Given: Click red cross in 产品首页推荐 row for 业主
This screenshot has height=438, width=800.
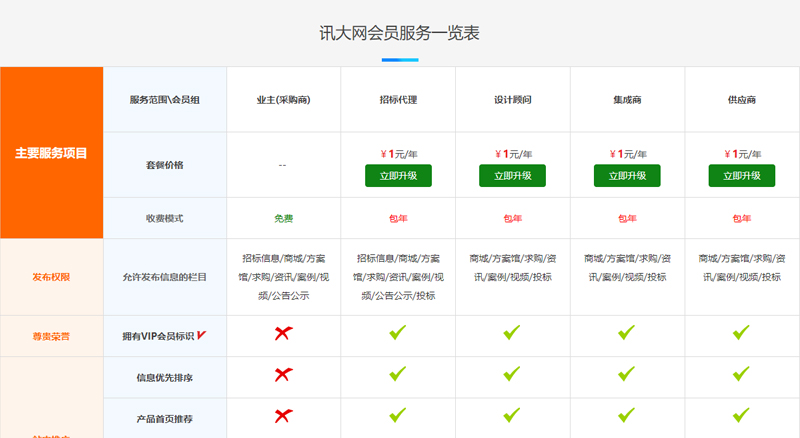Looking at the screenshot, I should 284,416.
